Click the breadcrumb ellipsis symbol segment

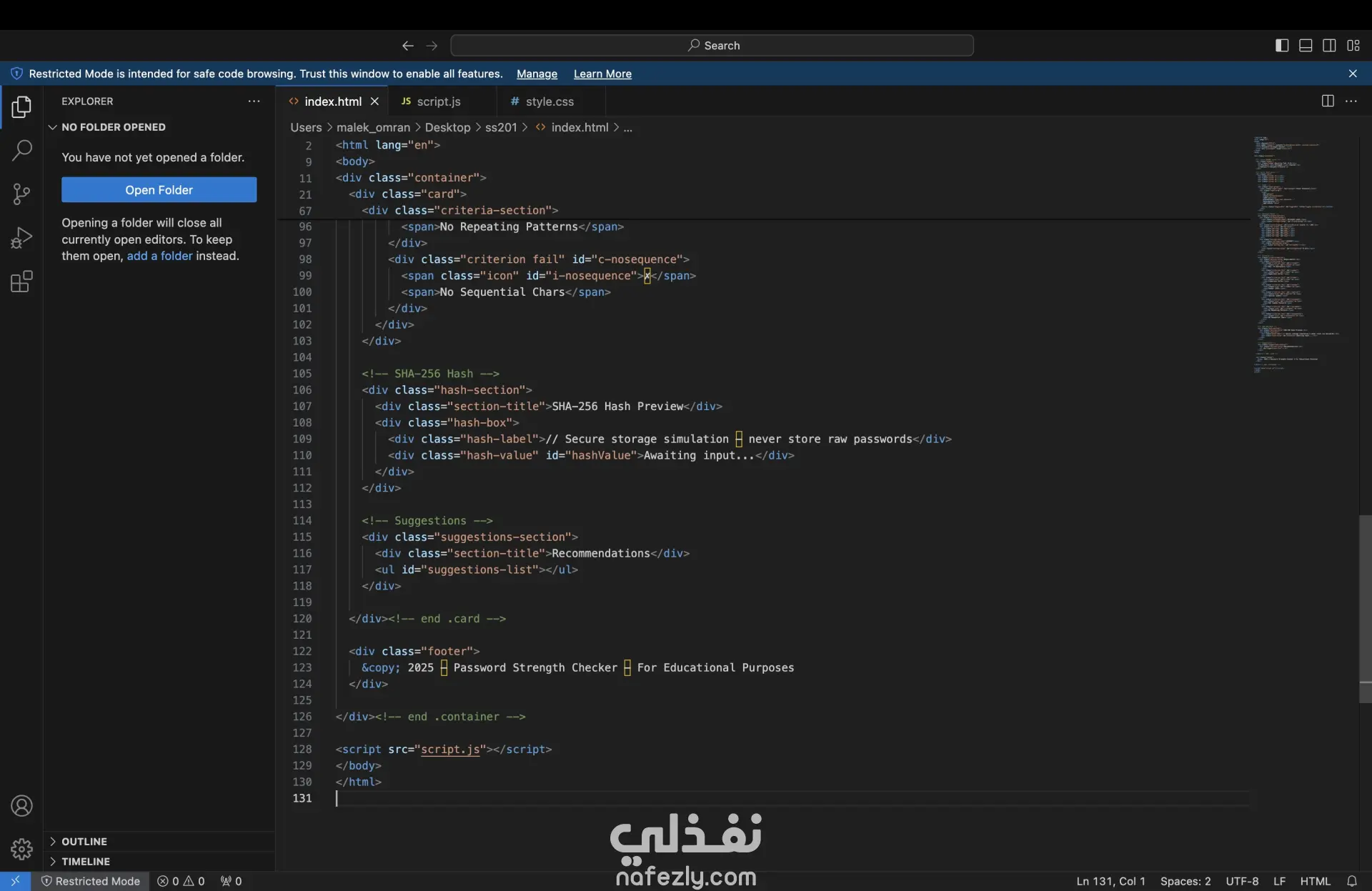[627, 127]
